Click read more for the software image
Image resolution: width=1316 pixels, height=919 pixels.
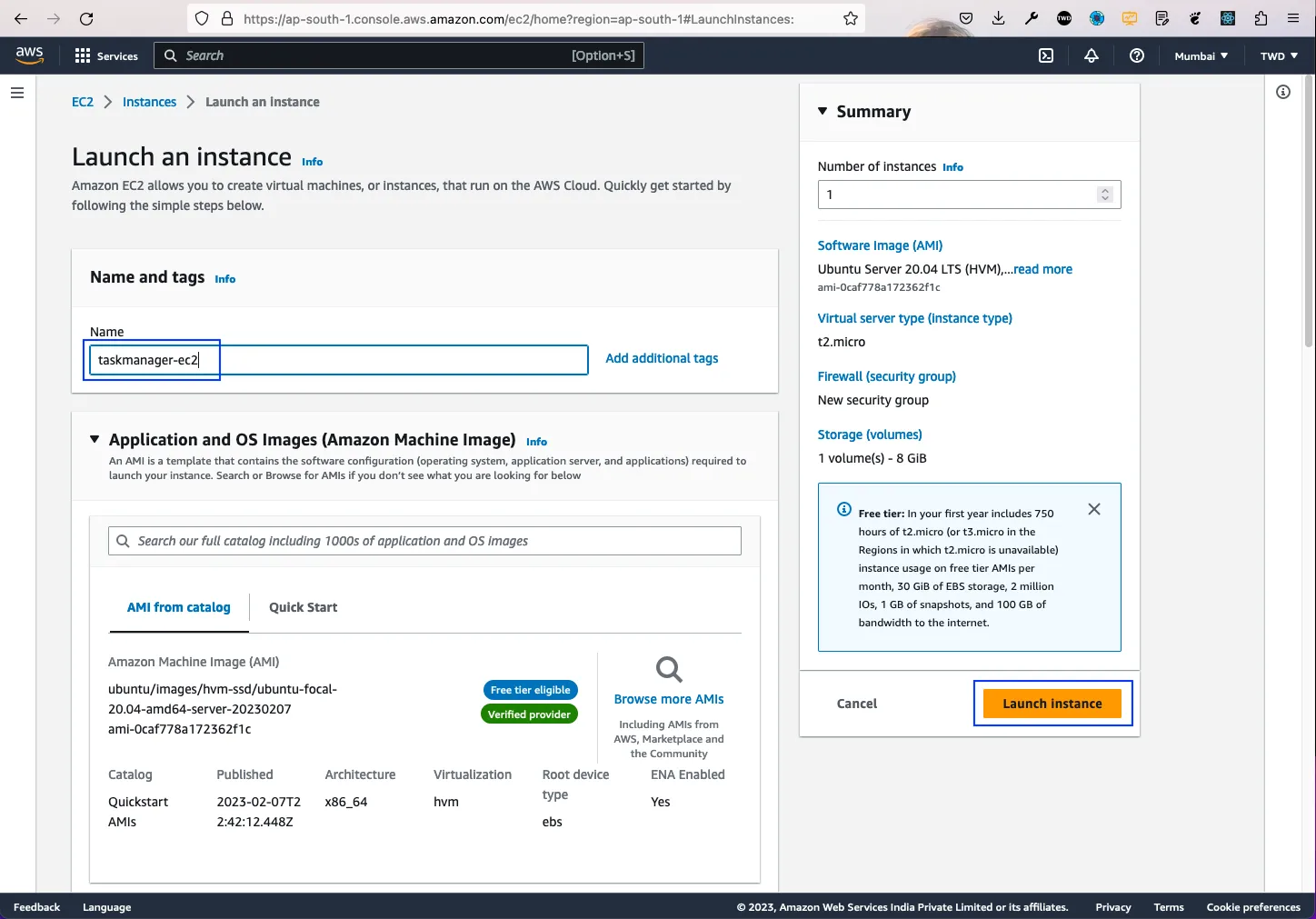tap(1042, 269)
